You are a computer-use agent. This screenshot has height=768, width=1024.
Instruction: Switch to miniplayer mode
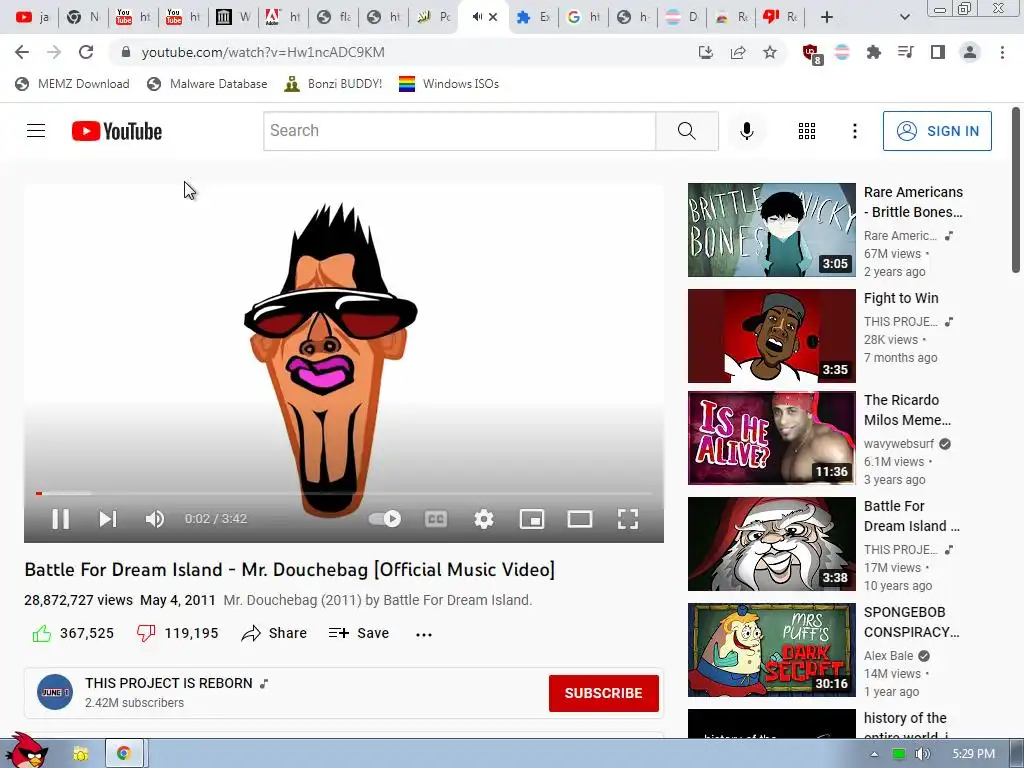[x=532, y=519]
